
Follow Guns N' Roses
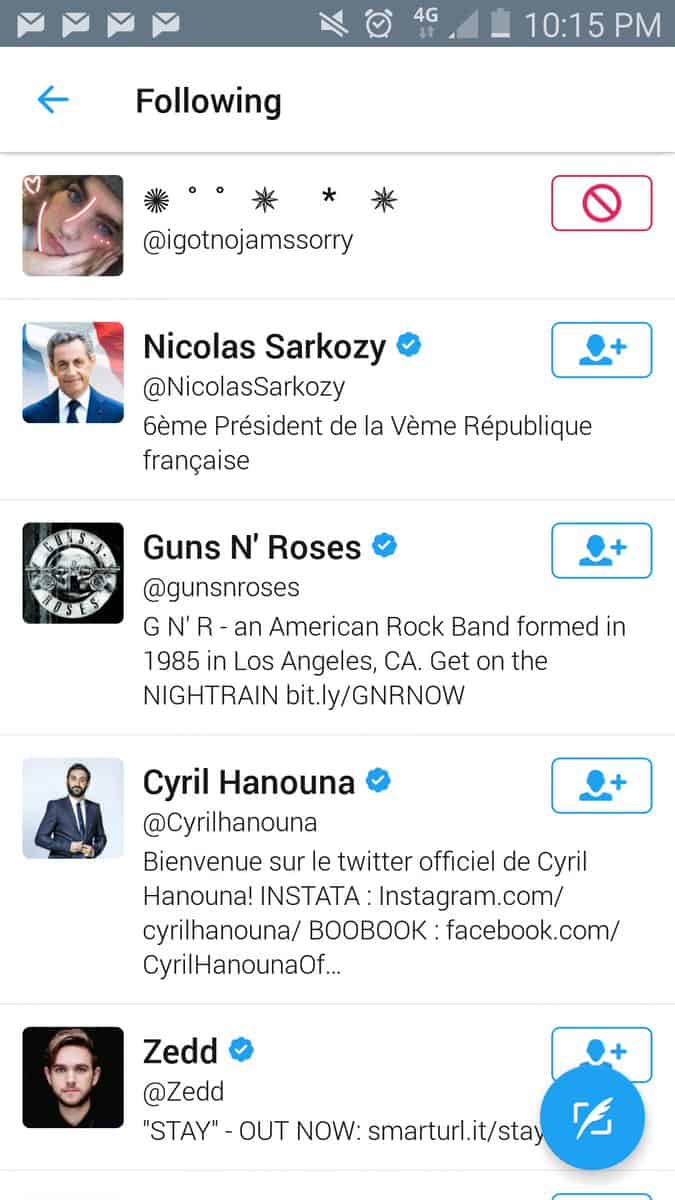601,550
